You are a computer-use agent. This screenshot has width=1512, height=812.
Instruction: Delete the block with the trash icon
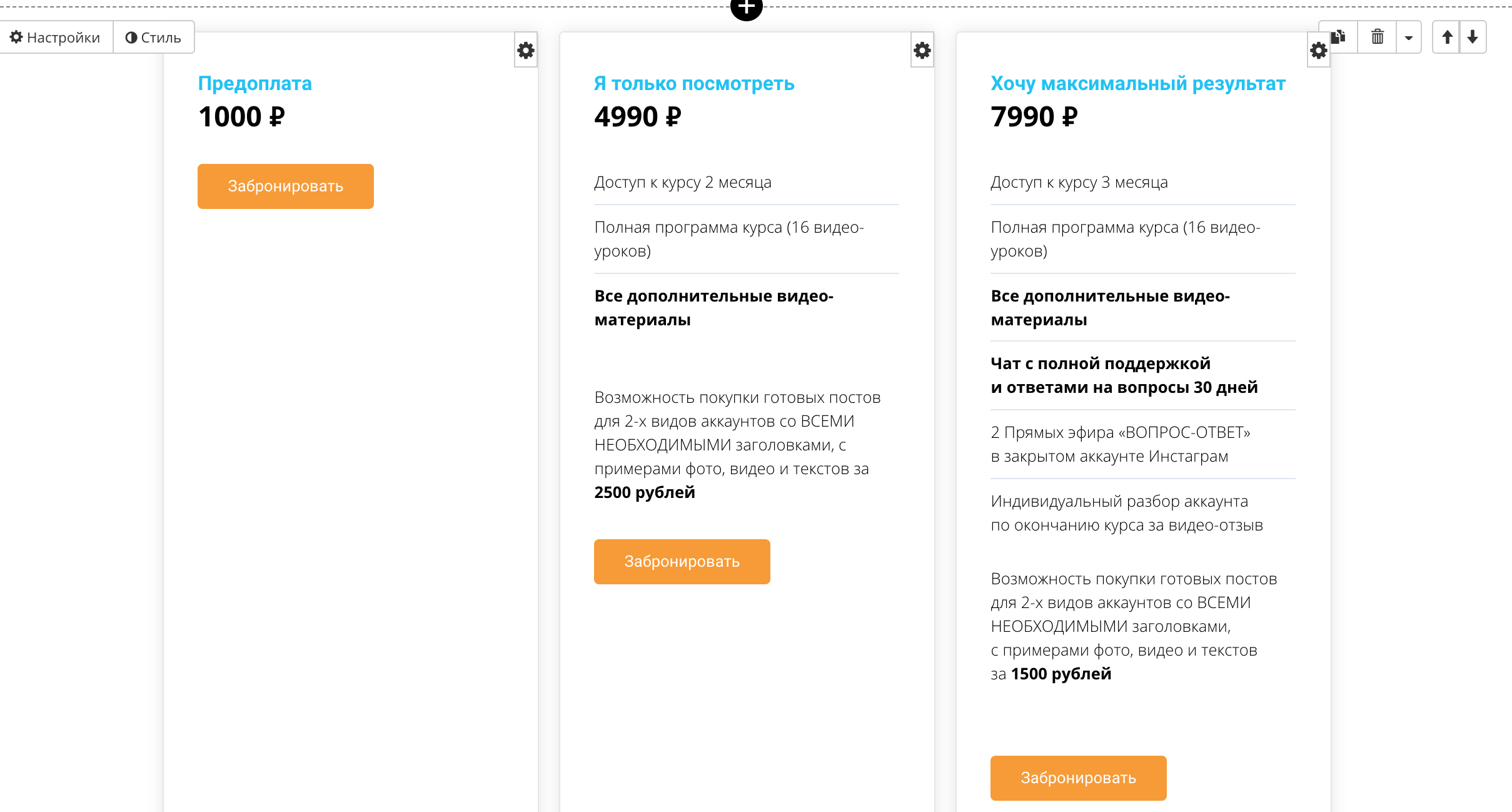tap(1378, 37)
